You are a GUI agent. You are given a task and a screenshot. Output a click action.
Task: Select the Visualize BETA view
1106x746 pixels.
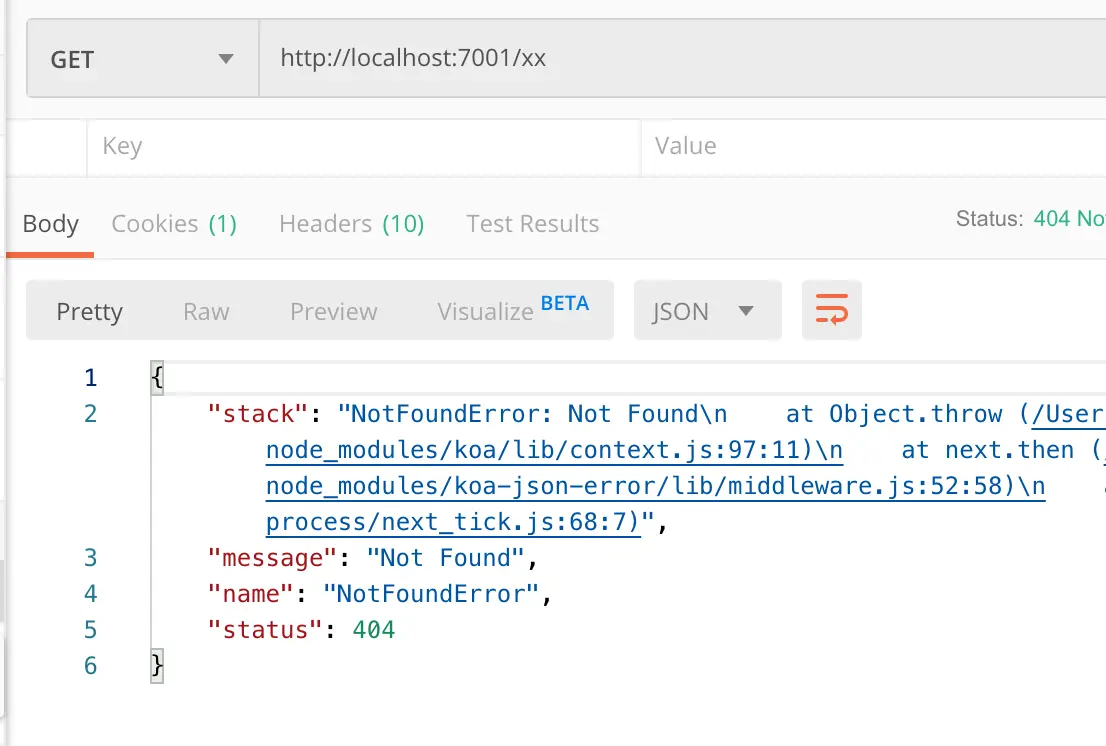pos(512,311)
